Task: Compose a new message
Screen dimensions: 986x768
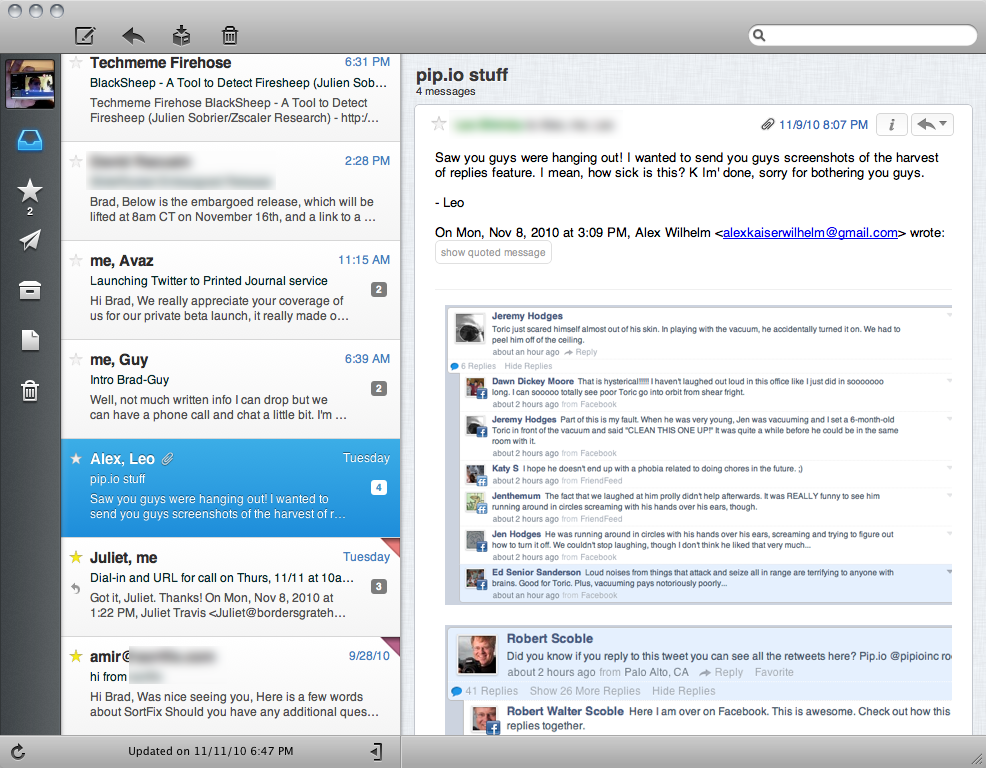Action: pos(85,35)
